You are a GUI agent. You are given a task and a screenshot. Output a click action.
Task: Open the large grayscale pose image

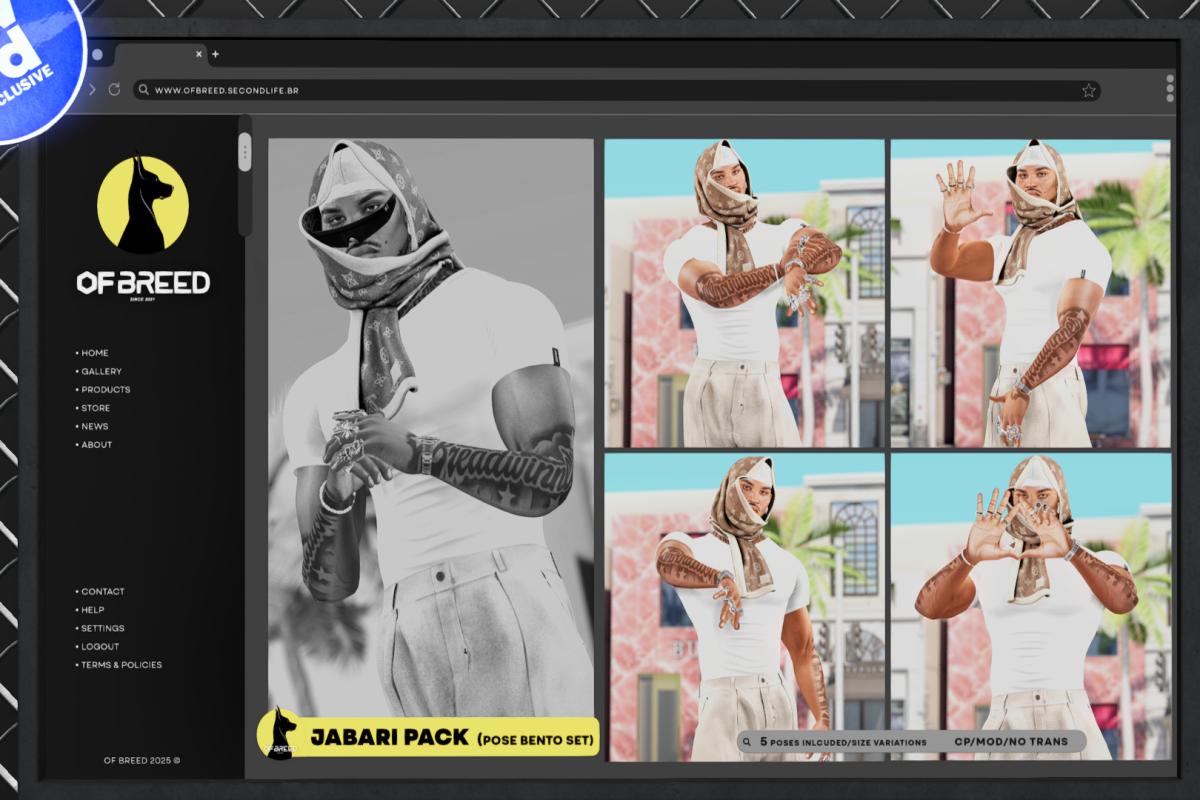(430, 420)
